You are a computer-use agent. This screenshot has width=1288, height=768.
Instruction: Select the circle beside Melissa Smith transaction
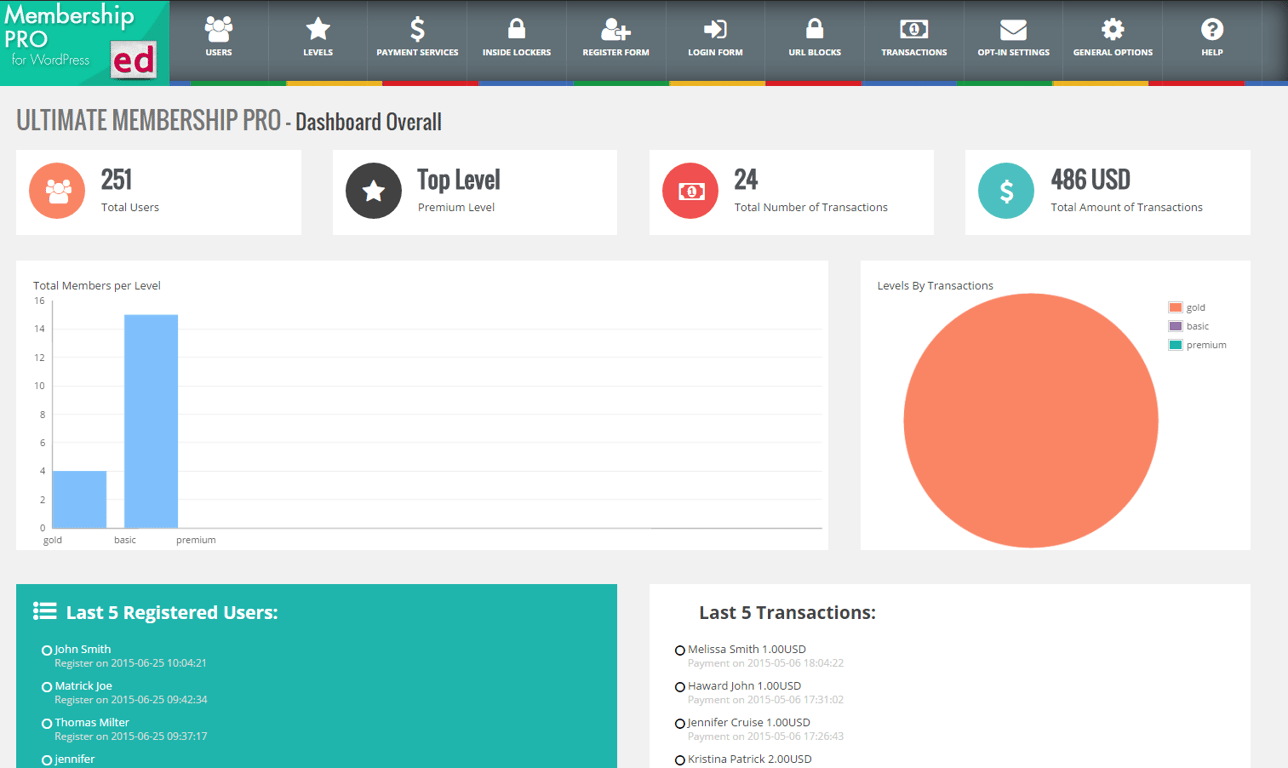(682, 649)
